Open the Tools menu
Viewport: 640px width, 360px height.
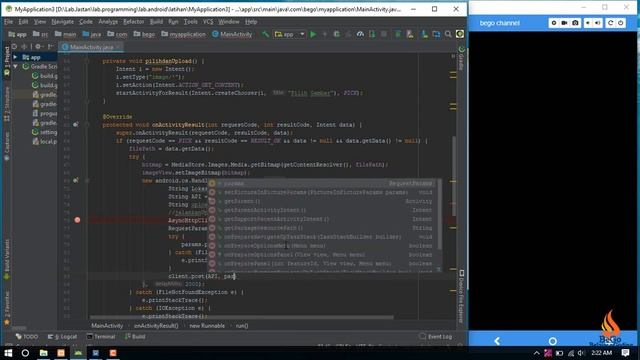pyautogui.click(x=190, y=22)
